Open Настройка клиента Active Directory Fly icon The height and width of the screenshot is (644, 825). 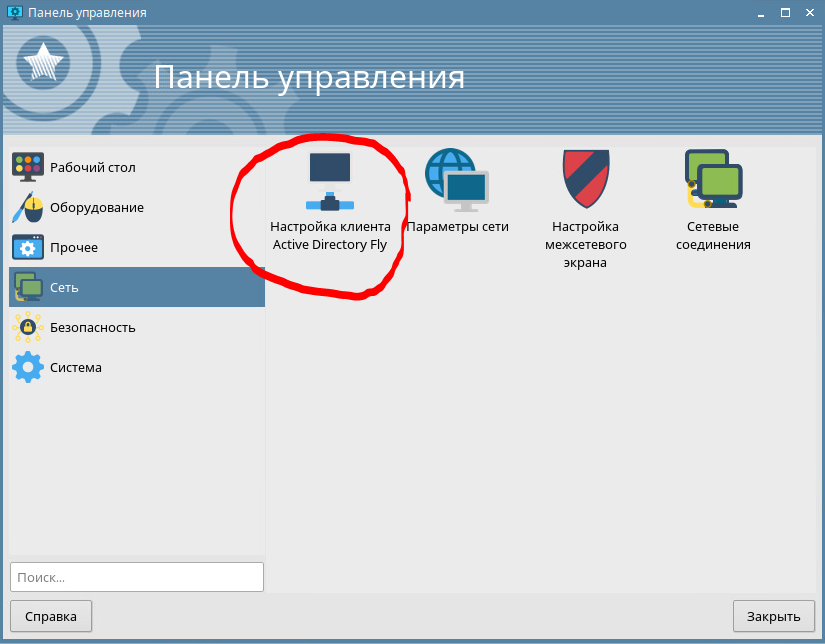click(x=331, y=182)
